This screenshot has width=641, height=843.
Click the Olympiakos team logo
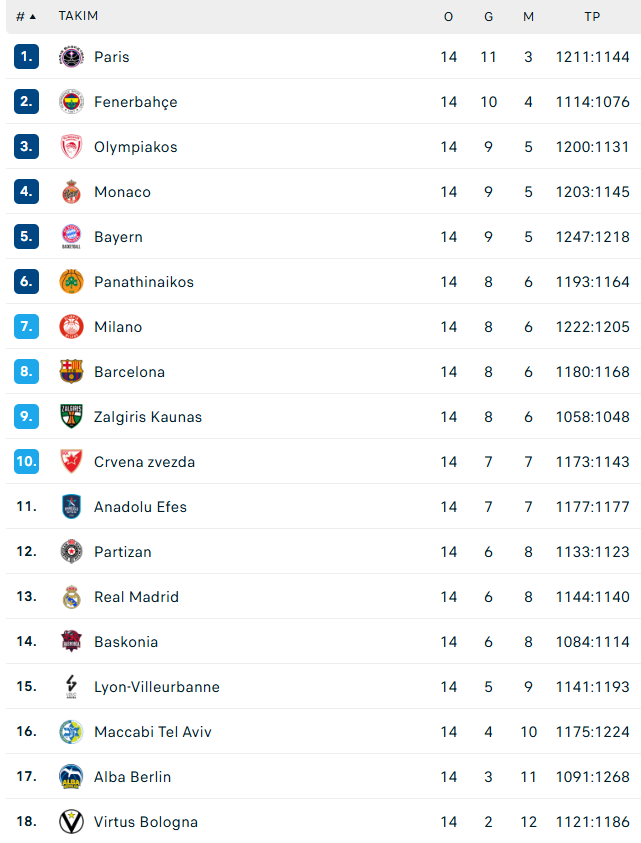(x=71, y=147)
